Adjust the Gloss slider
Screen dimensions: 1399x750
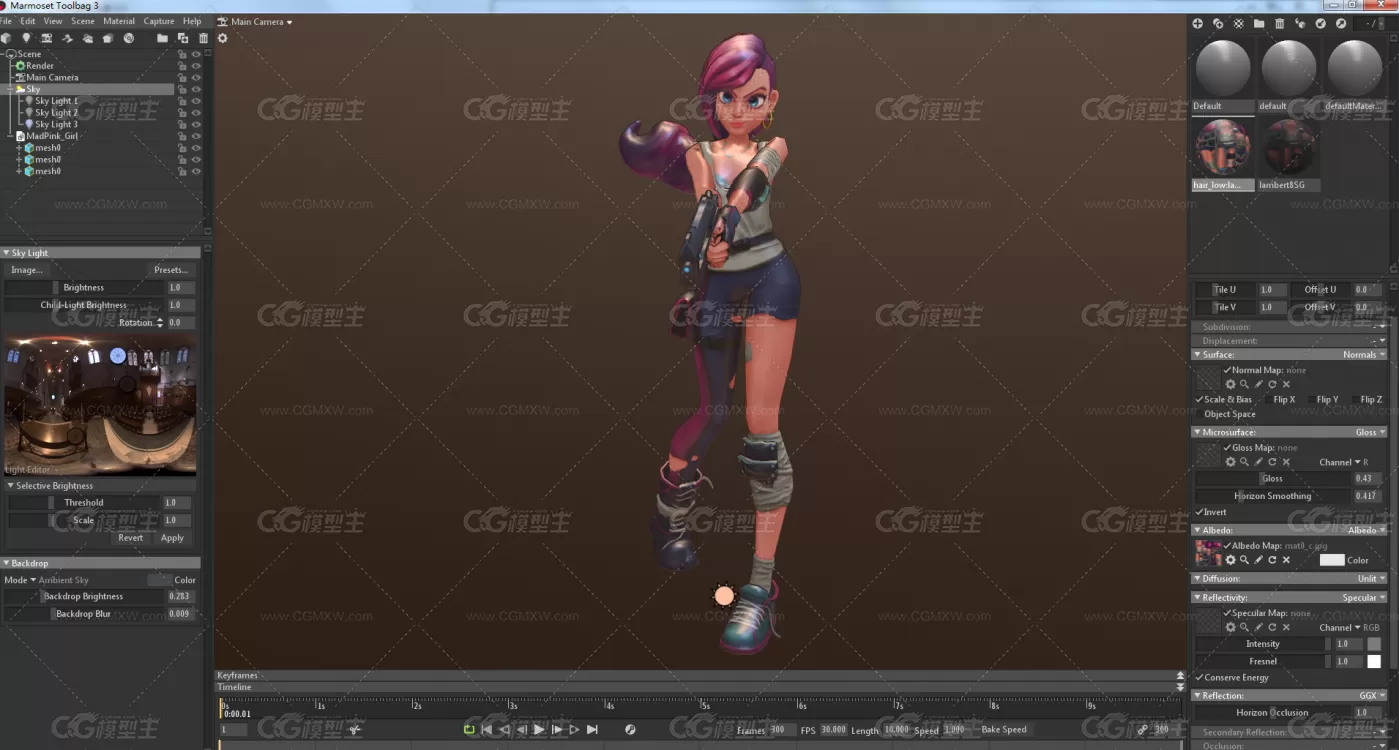pos(1274,478)
